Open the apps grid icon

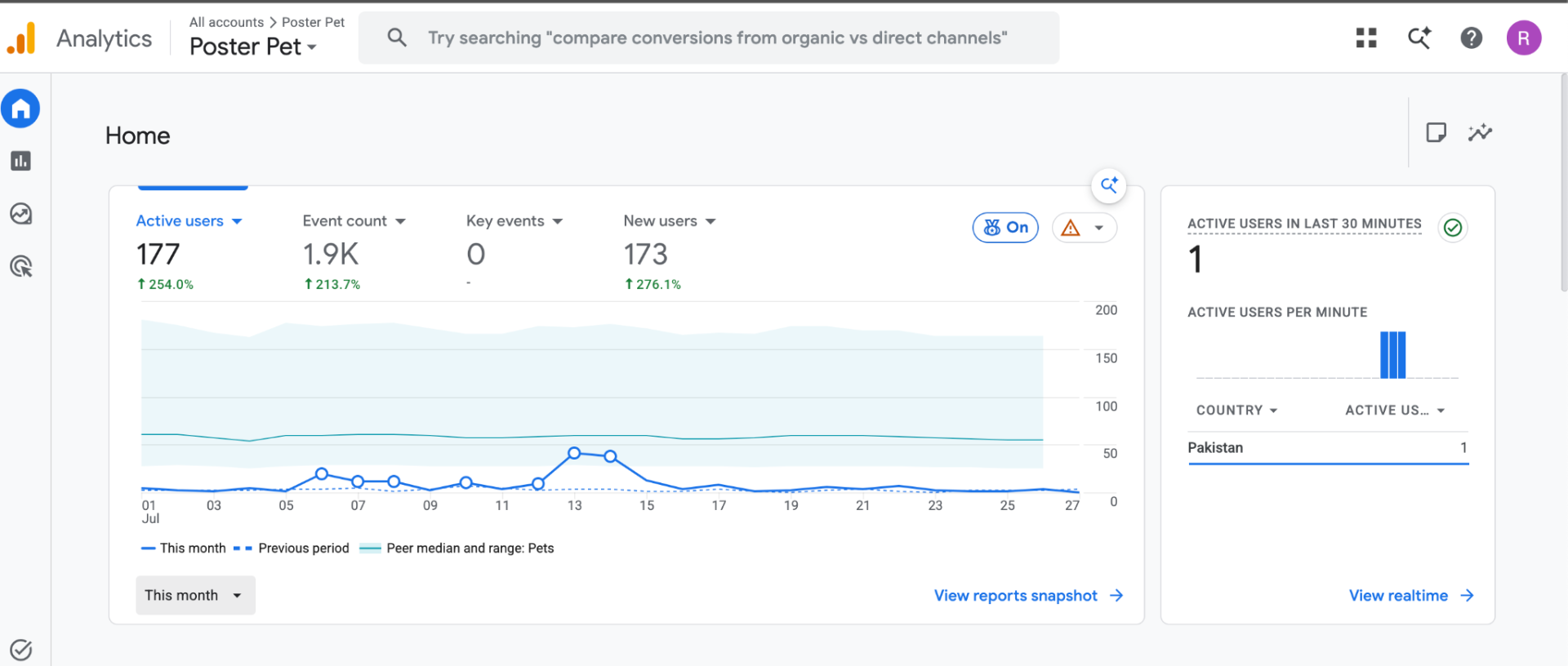1366,38
